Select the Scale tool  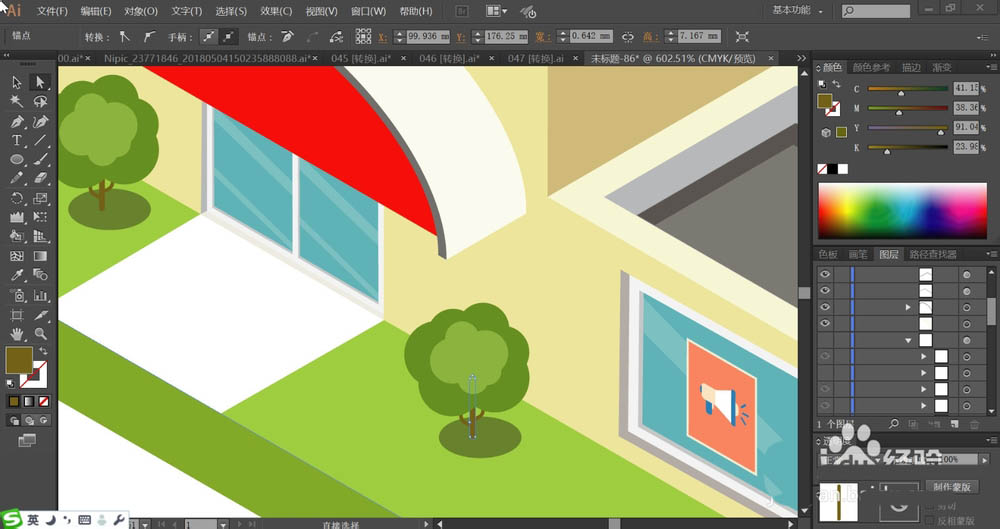tap(40, 198)
